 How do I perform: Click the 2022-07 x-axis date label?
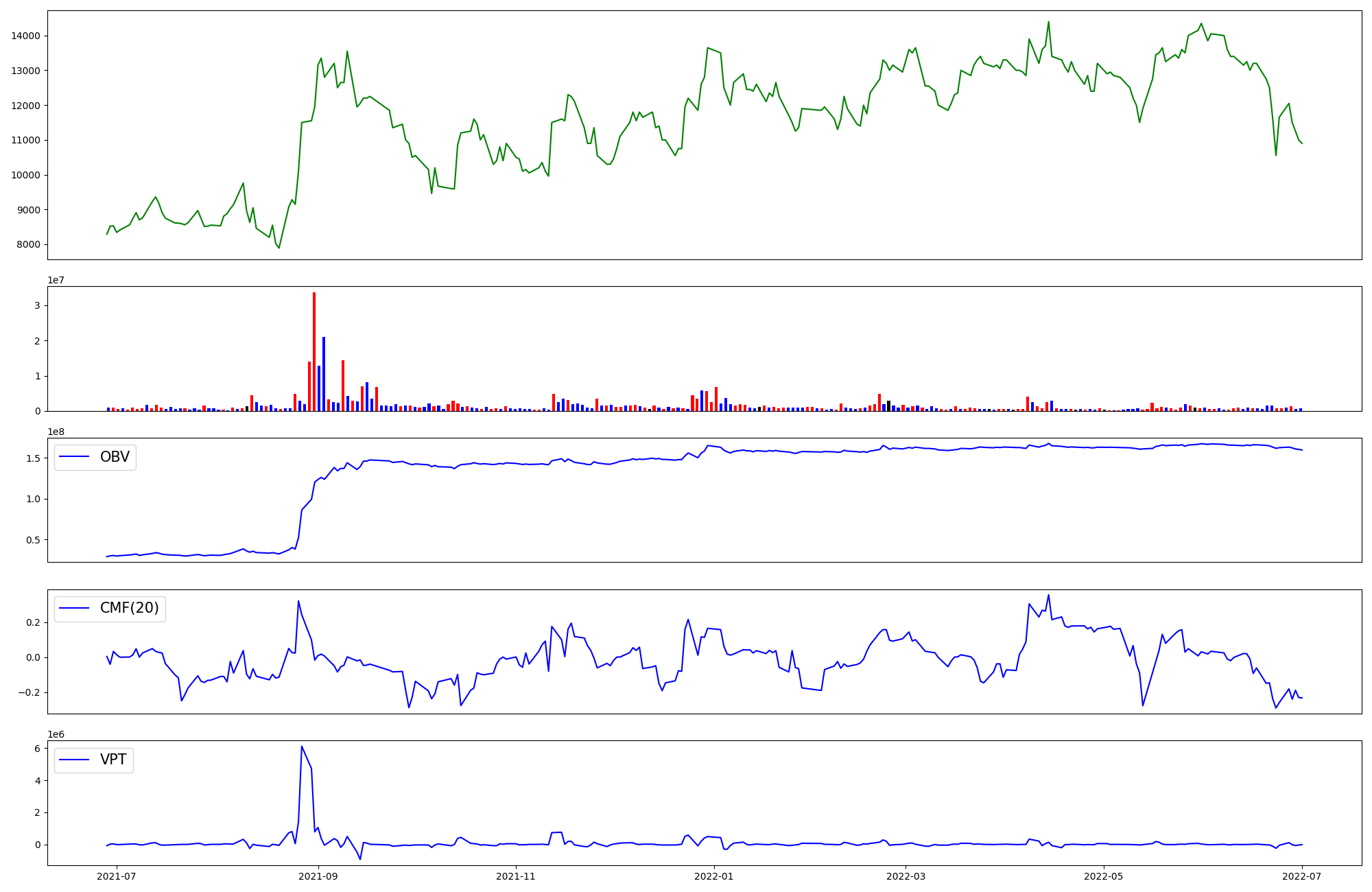[1302, 876]
